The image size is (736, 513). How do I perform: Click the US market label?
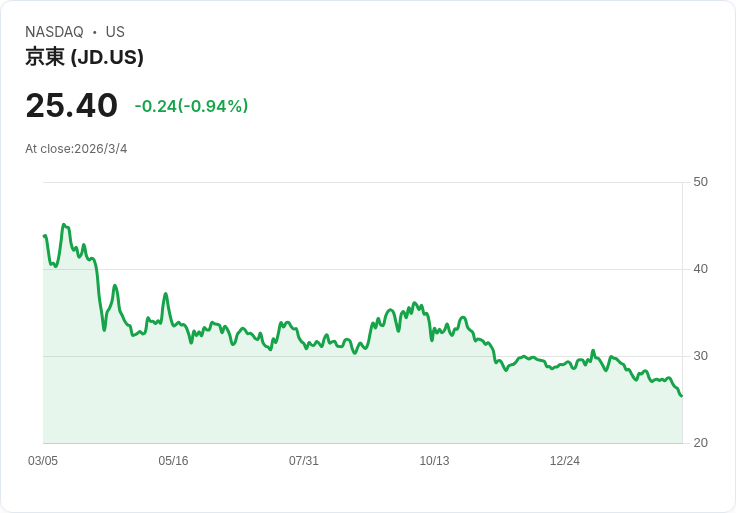point(115,32)
